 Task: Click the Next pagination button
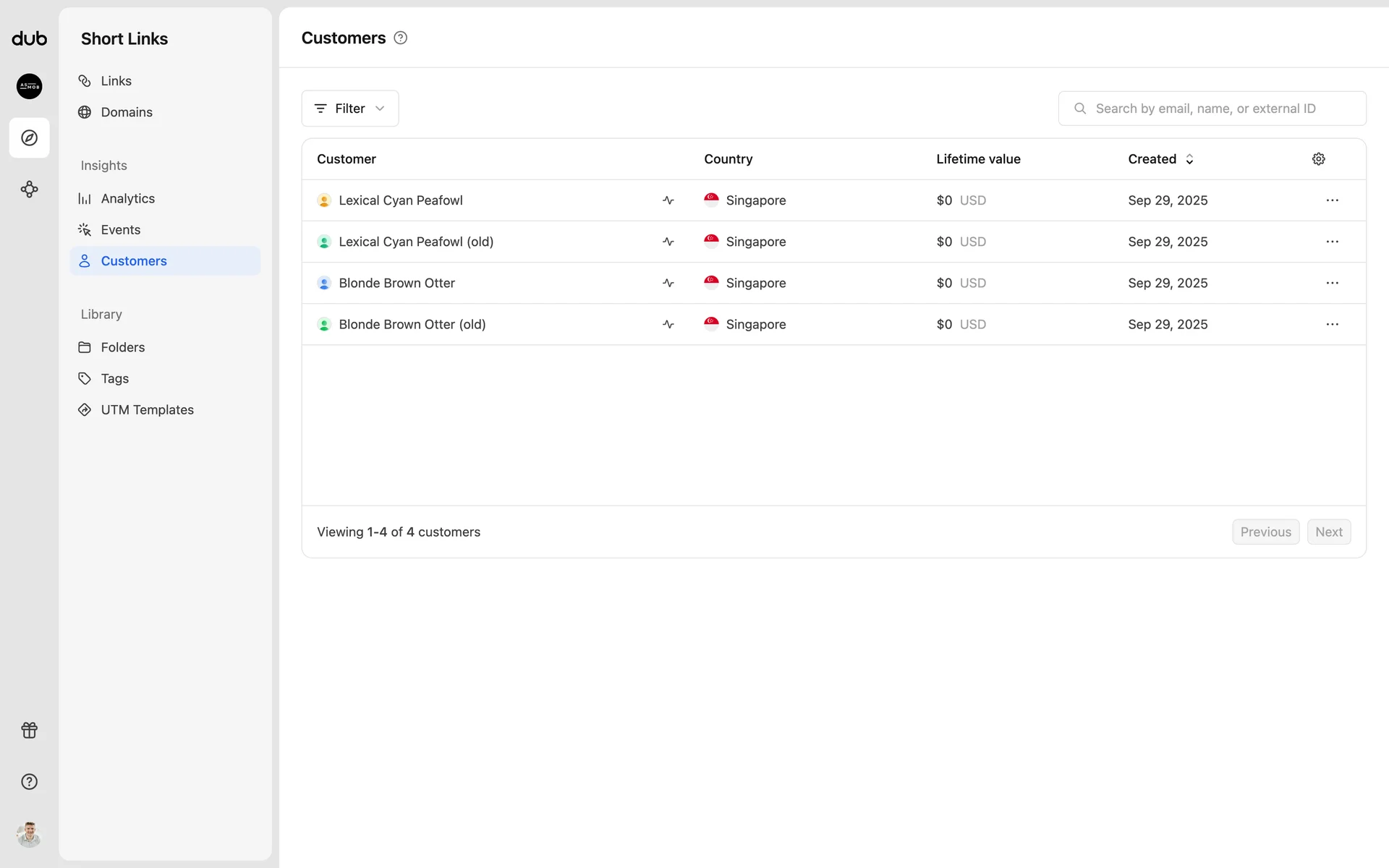point(1328,532)
